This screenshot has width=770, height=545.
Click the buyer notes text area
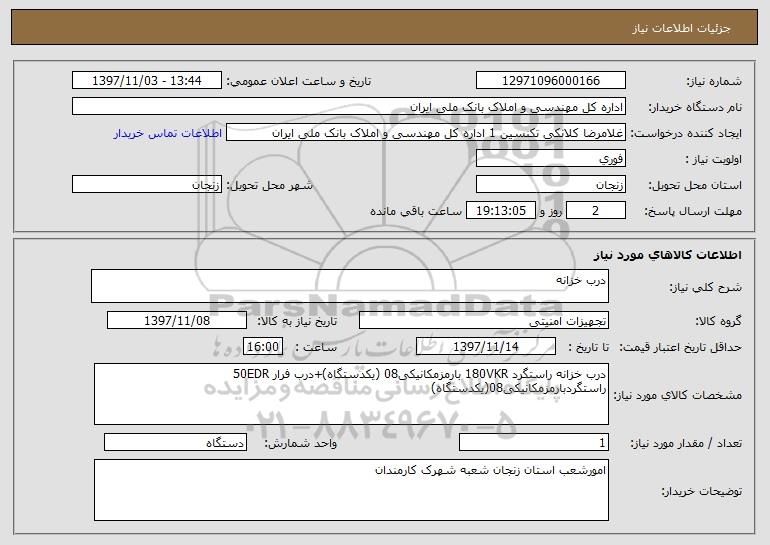[351, 490]
